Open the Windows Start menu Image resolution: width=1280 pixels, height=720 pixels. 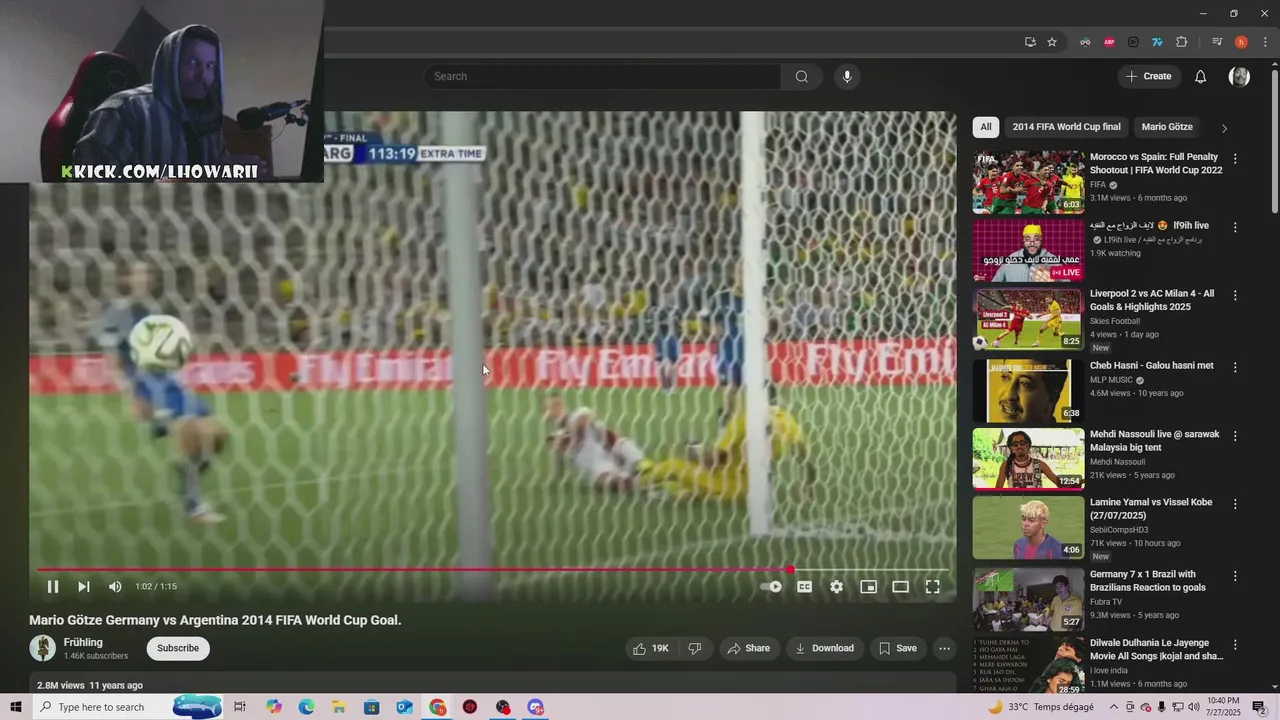coord(15,707)
